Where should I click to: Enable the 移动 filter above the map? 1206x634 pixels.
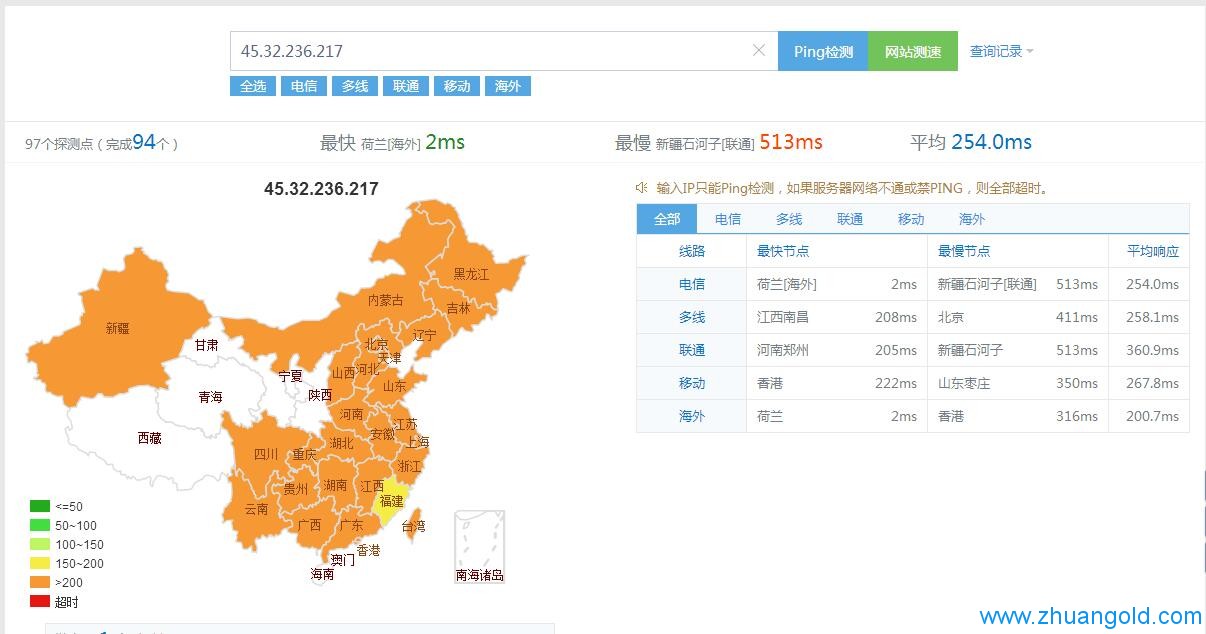pyautogui.click(x=456, y=86)
